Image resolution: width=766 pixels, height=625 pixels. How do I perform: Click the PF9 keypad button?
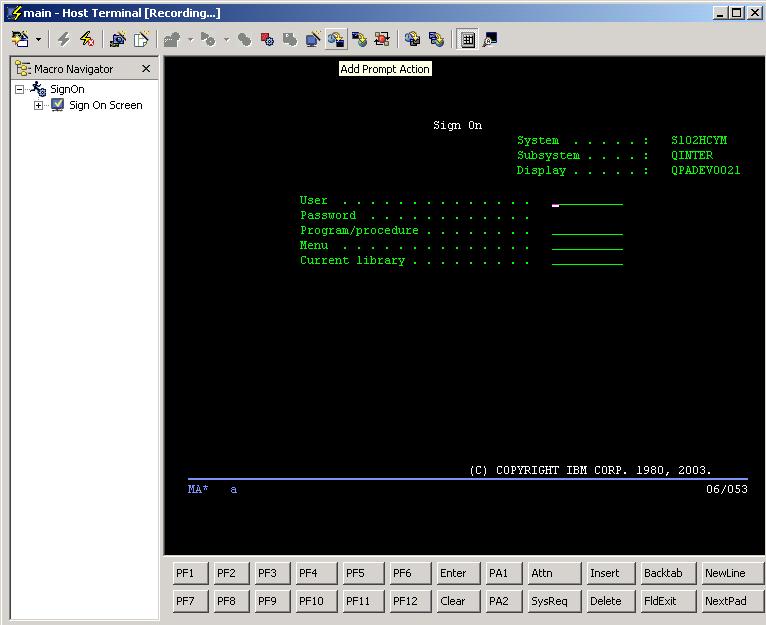coord(273,601)
